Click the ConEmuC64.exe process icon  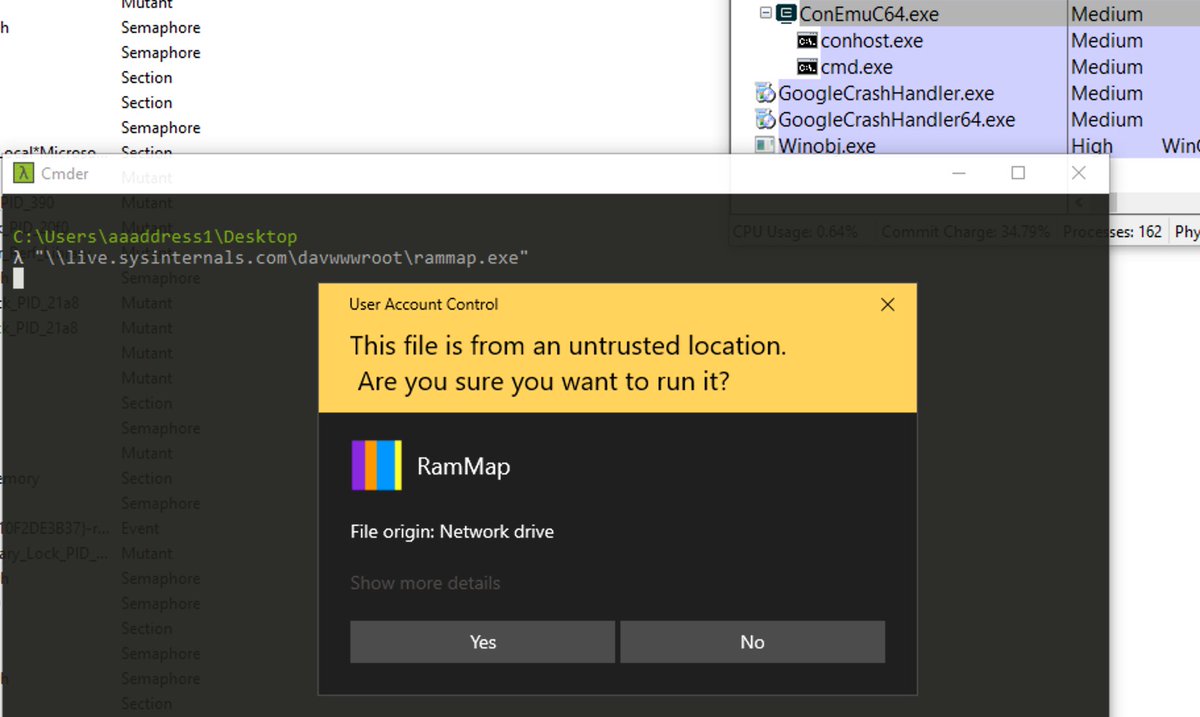pos(786,14)
